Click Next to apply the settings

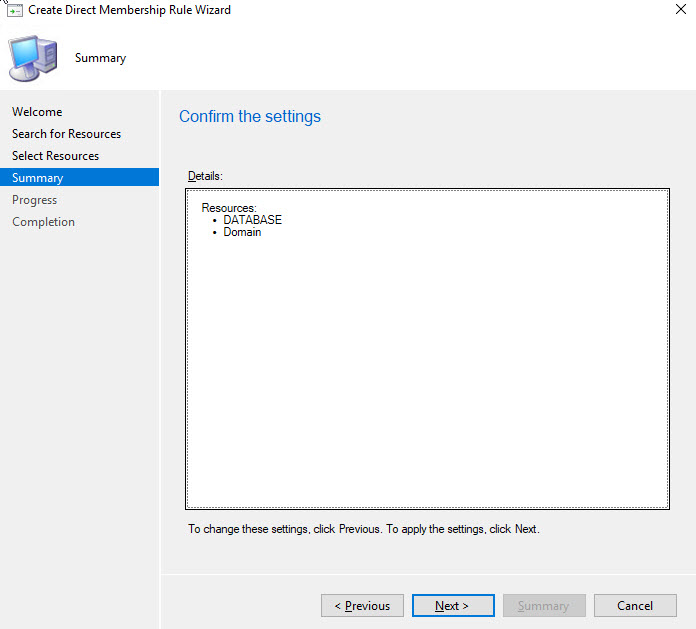pos(453,606)
